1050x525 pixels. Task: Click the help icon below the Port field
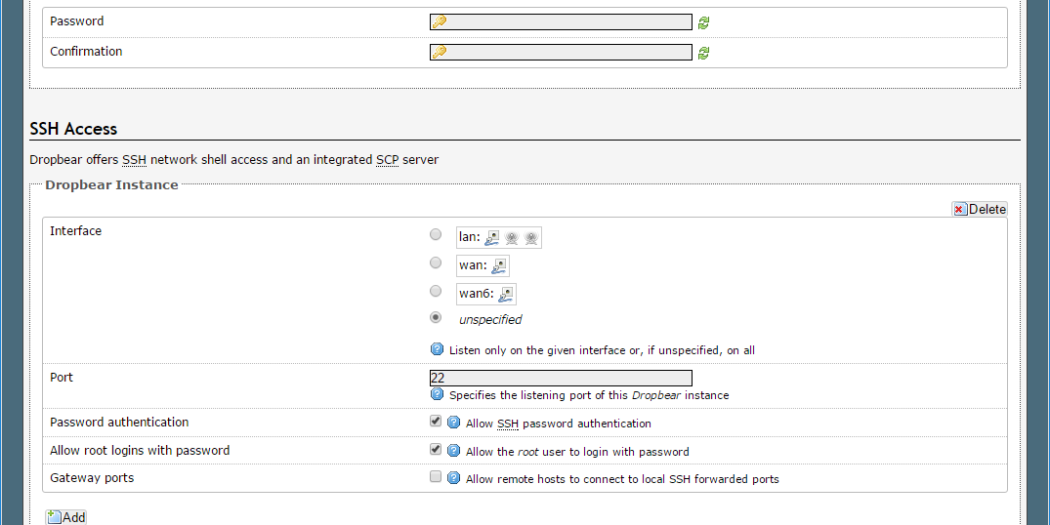point(437,395)
